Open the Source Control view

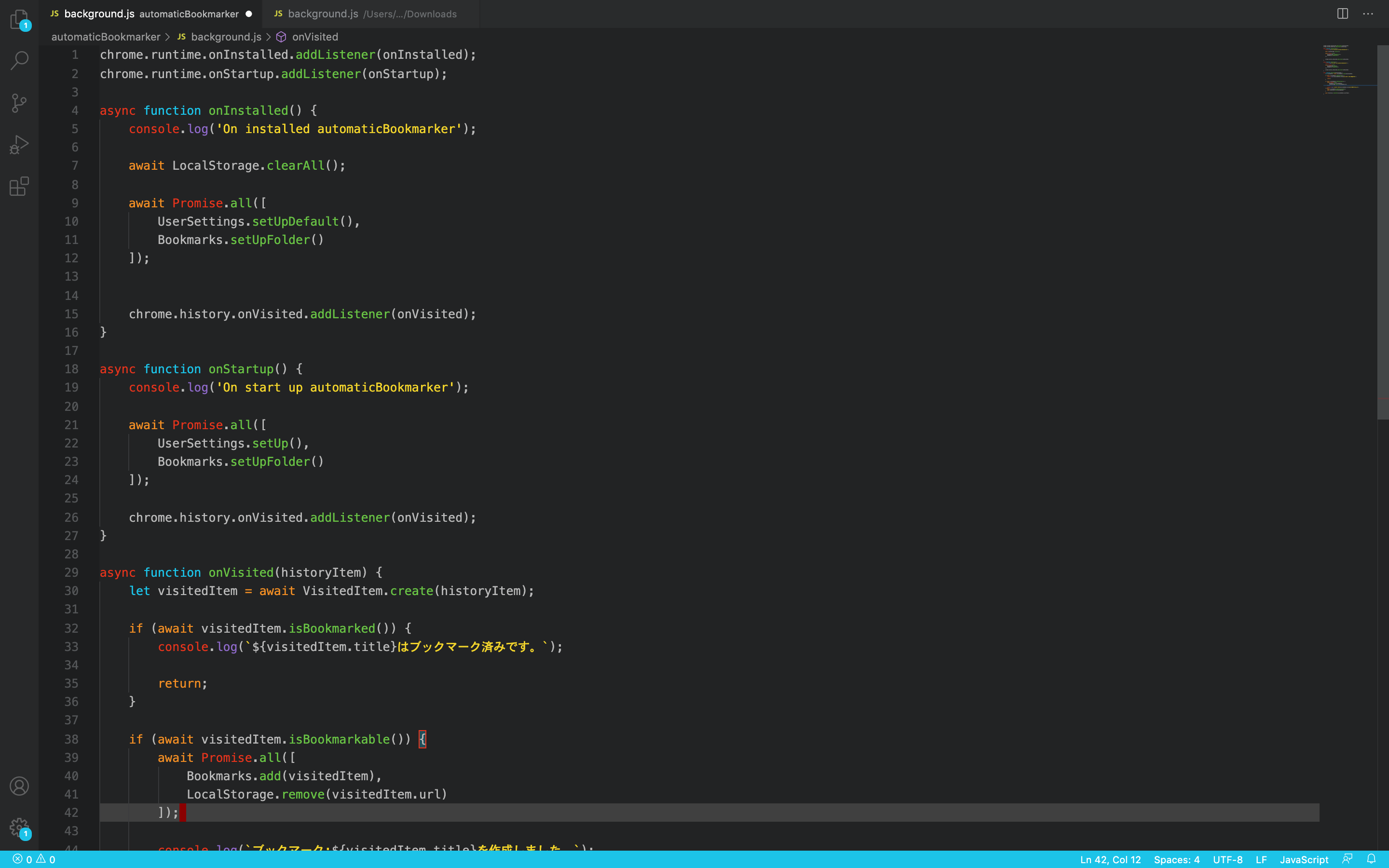[x=19, y=103]
